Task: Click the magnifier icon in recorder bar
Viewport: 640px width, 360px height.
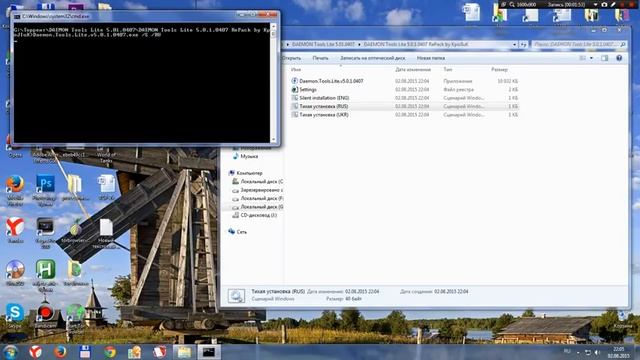Action: [512, 4]
